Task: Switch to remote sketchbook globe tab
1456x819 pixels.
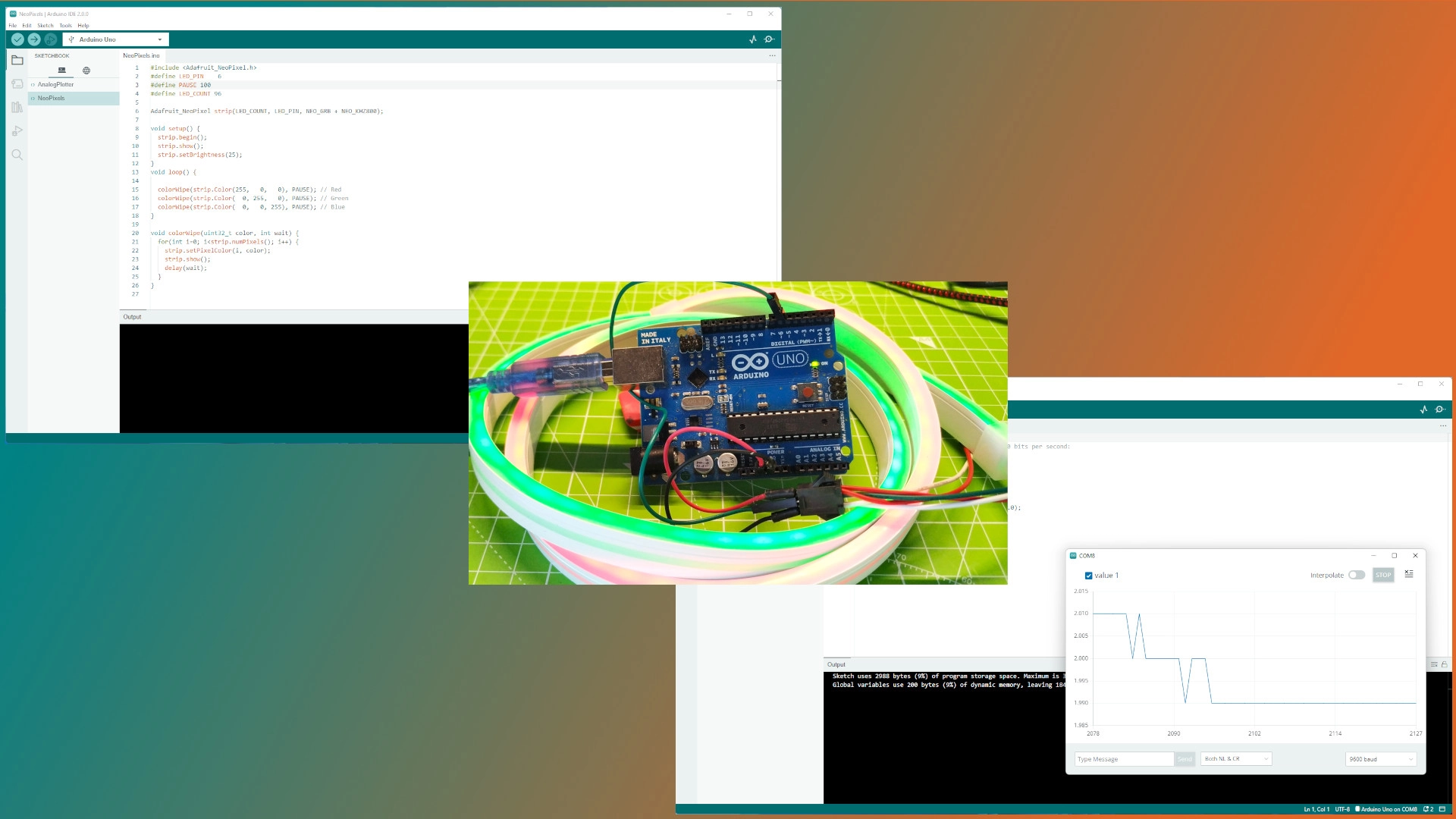Action: tap(86, 71)
